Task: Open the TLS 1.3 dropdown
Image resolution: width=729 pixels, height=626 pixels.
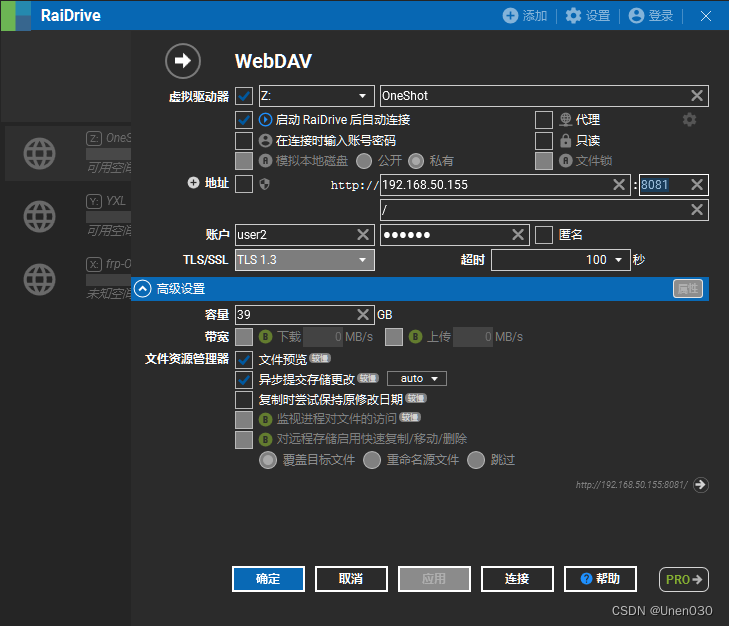Action: [305, 260]
